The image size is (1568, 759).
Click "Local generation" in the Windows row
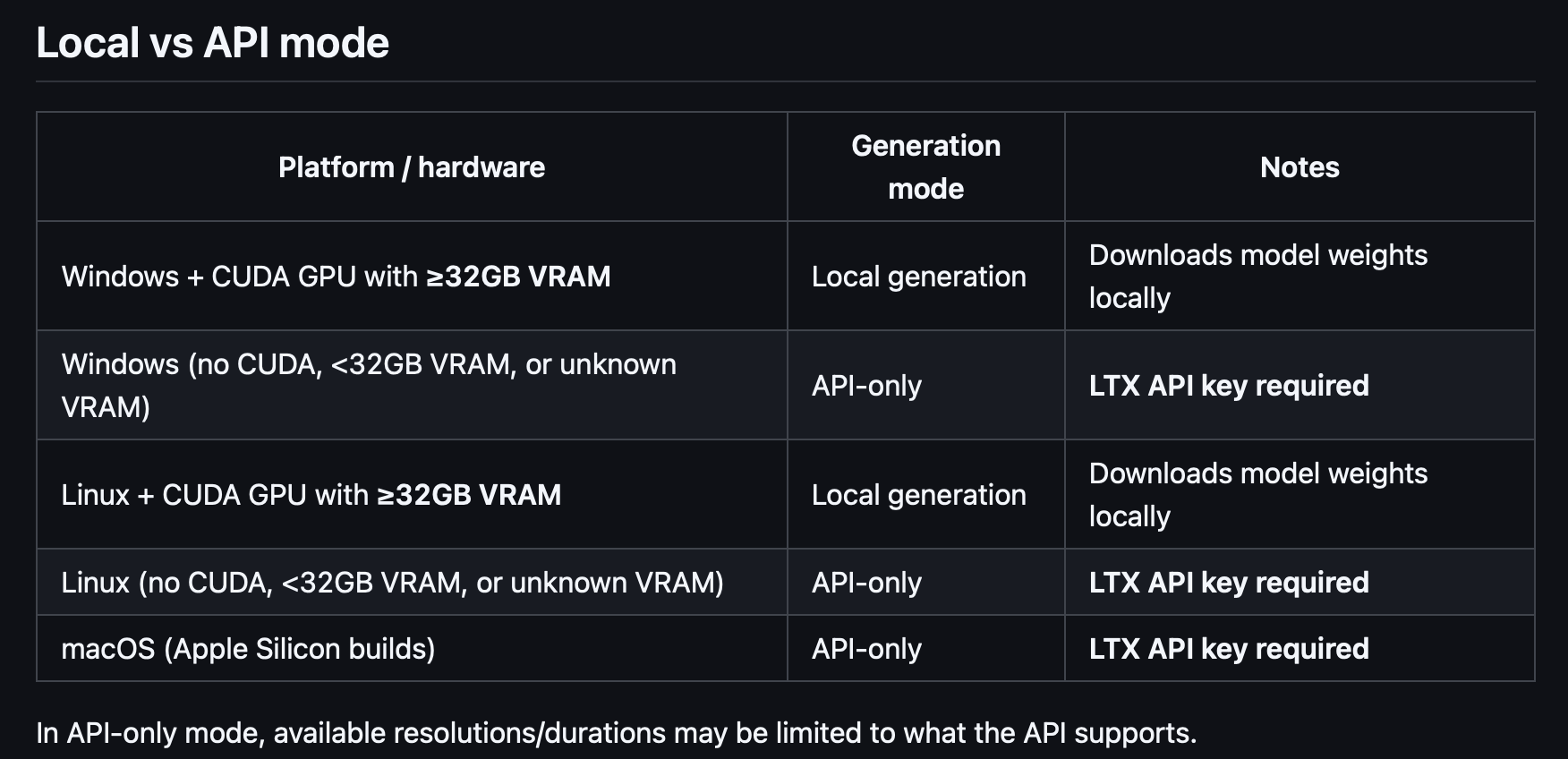(x=918, y=277)
